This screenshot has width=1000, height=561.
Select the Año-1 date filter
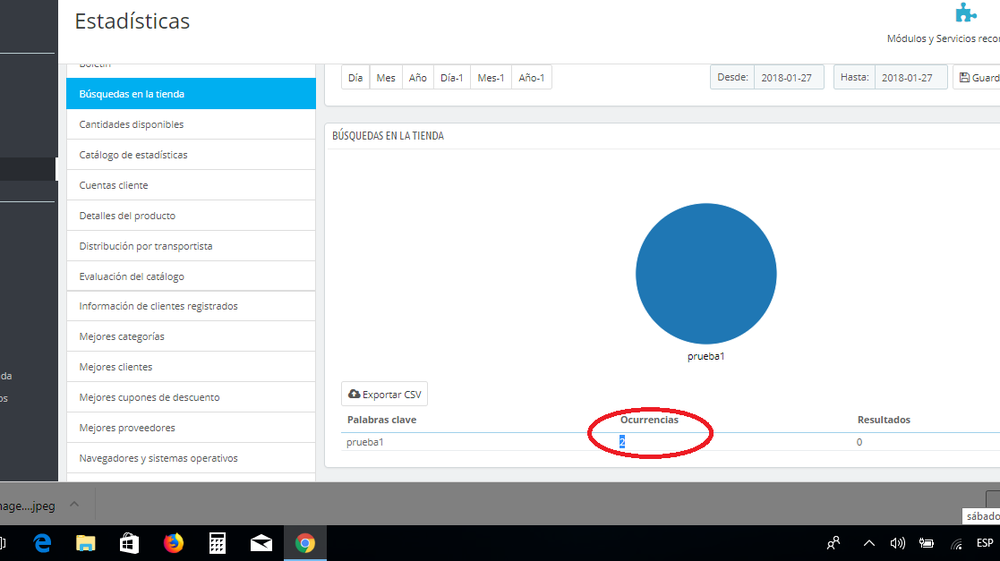[x=531, y=78]
